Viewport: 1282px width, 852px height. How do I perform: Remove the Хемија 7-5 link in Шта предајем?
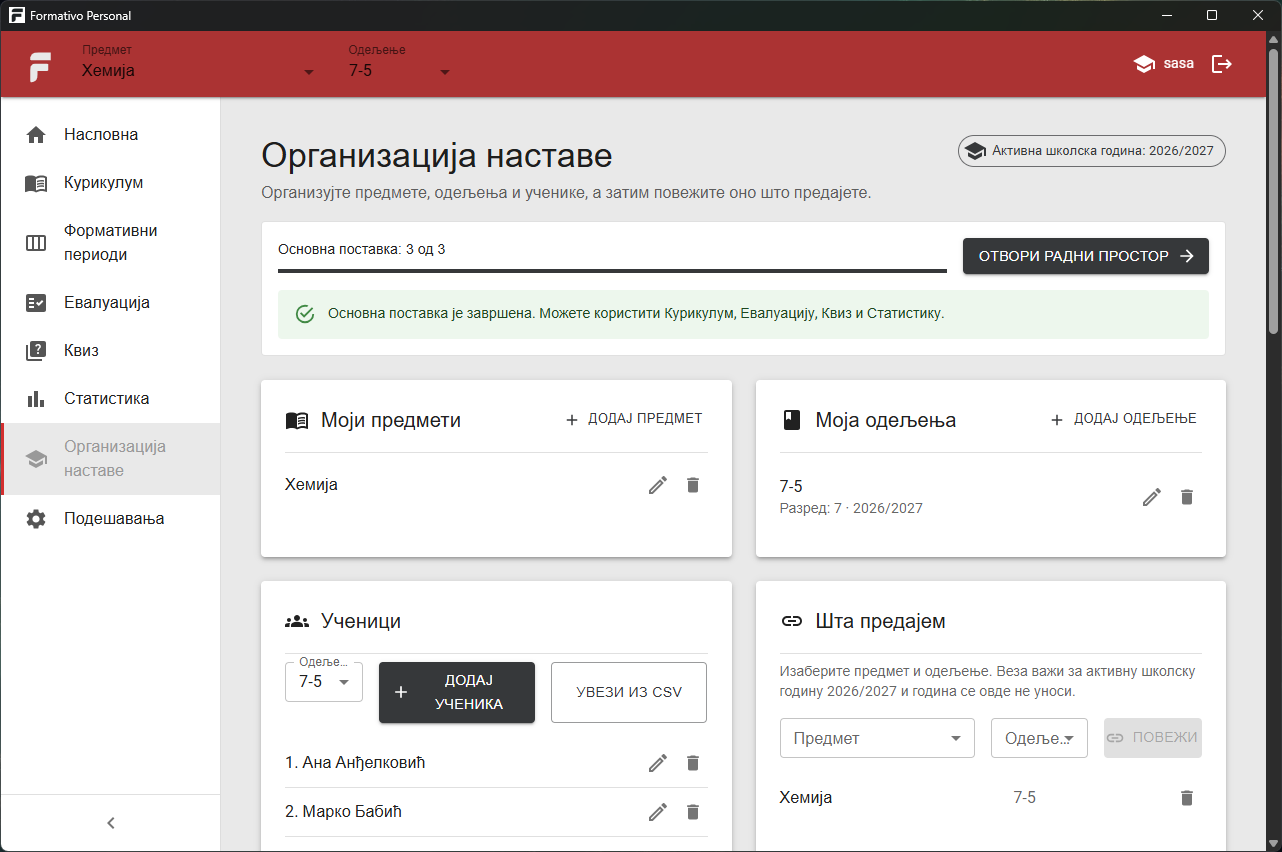point(1187,798)
